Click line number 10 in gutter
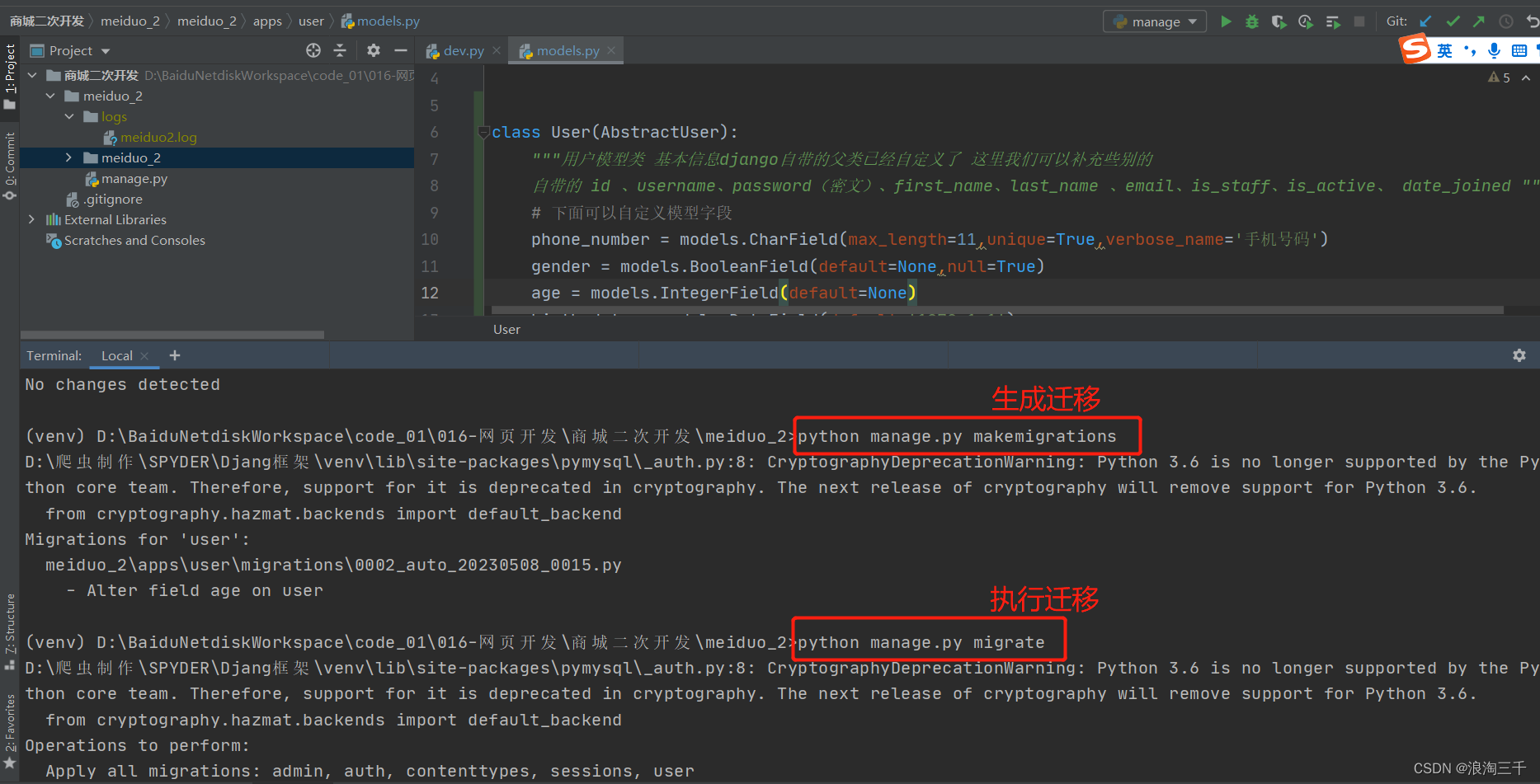Screen dimensions: 1540x784 (x=430, y=239)
